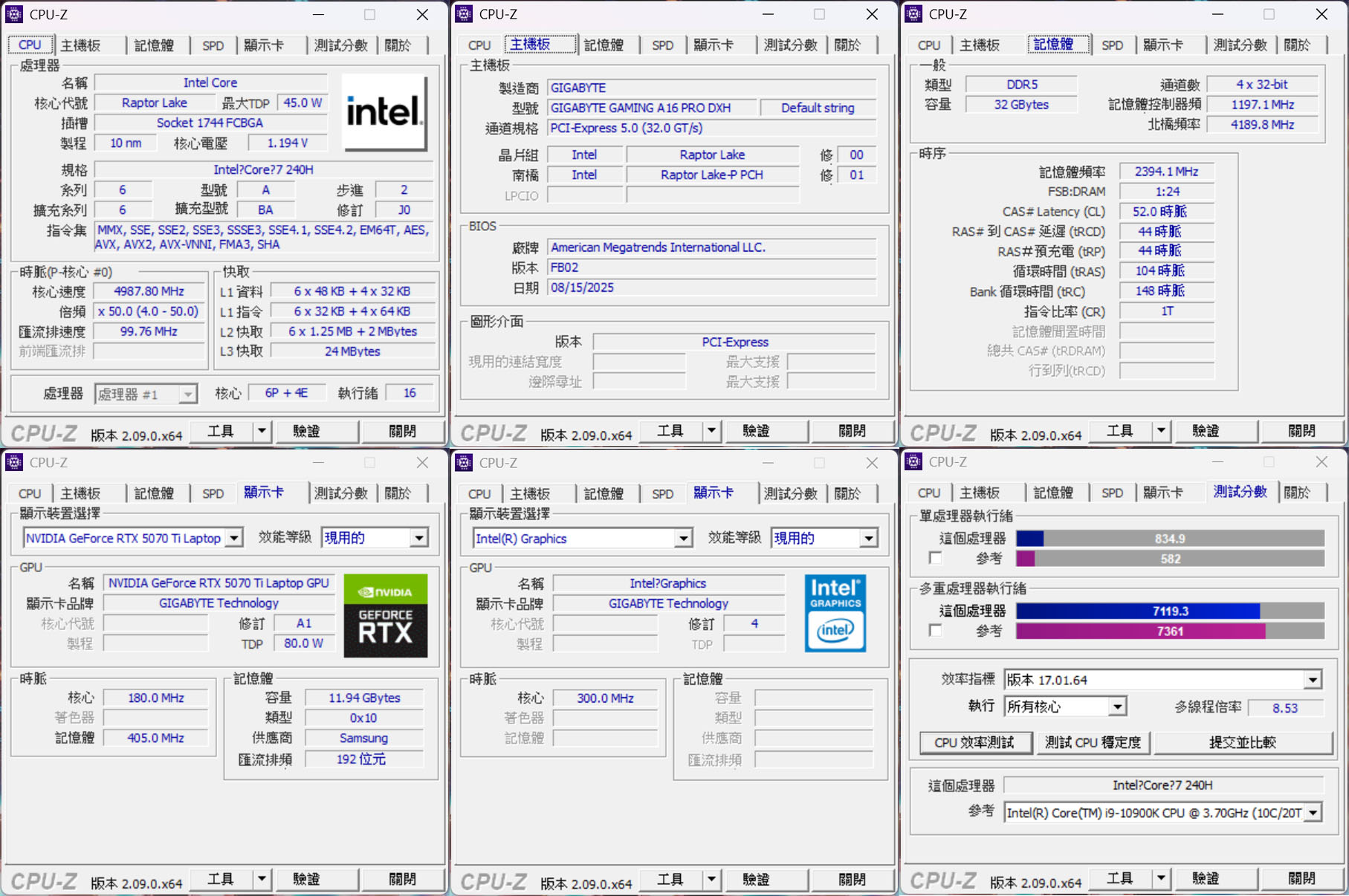Click the CPU 效率測試 button
This screenshot has height=896, width=1349.
(975, 742)
